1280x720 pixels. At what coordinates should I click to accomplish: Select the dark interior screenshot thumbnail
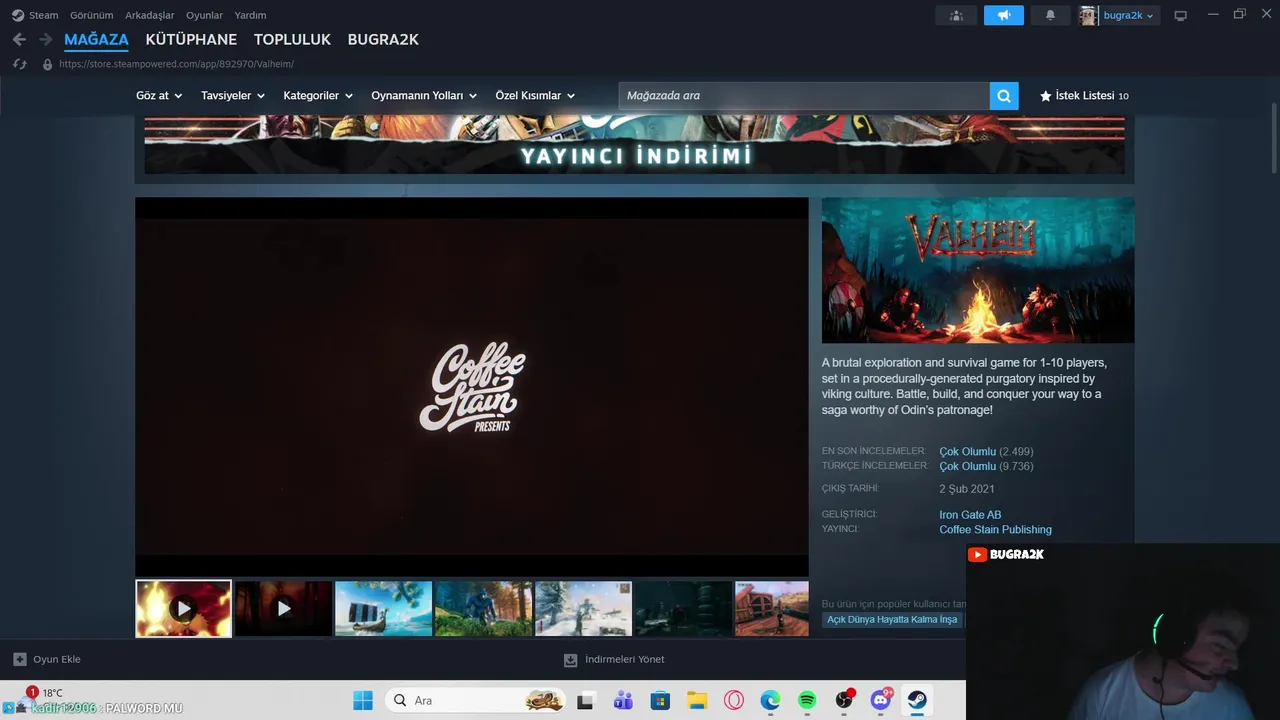684,608
